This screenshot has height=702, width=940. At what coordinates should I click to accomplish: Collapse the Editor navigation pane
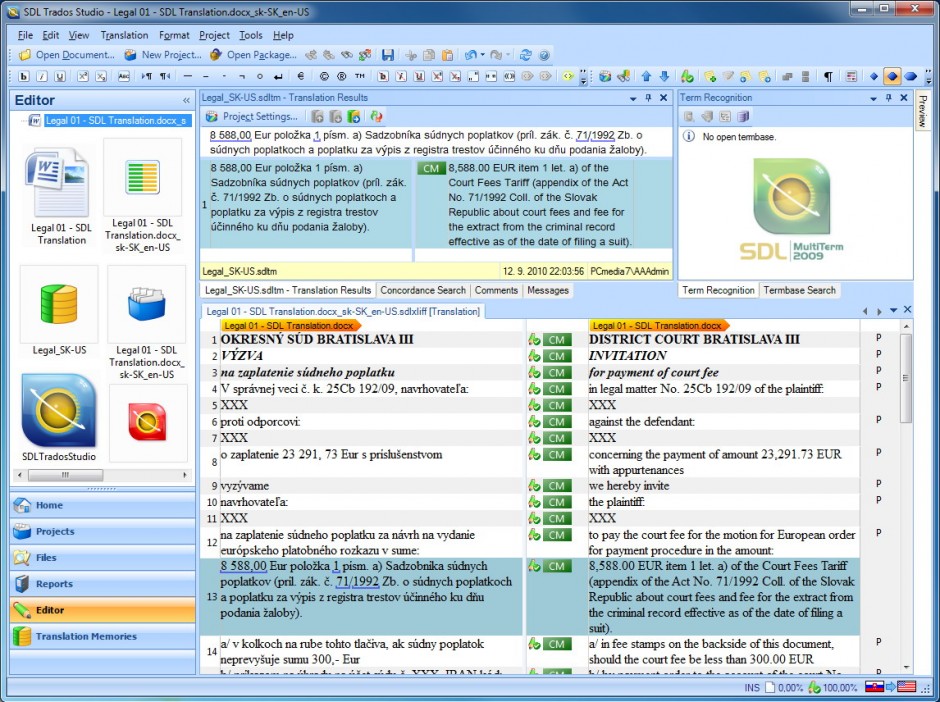(186, 100)
